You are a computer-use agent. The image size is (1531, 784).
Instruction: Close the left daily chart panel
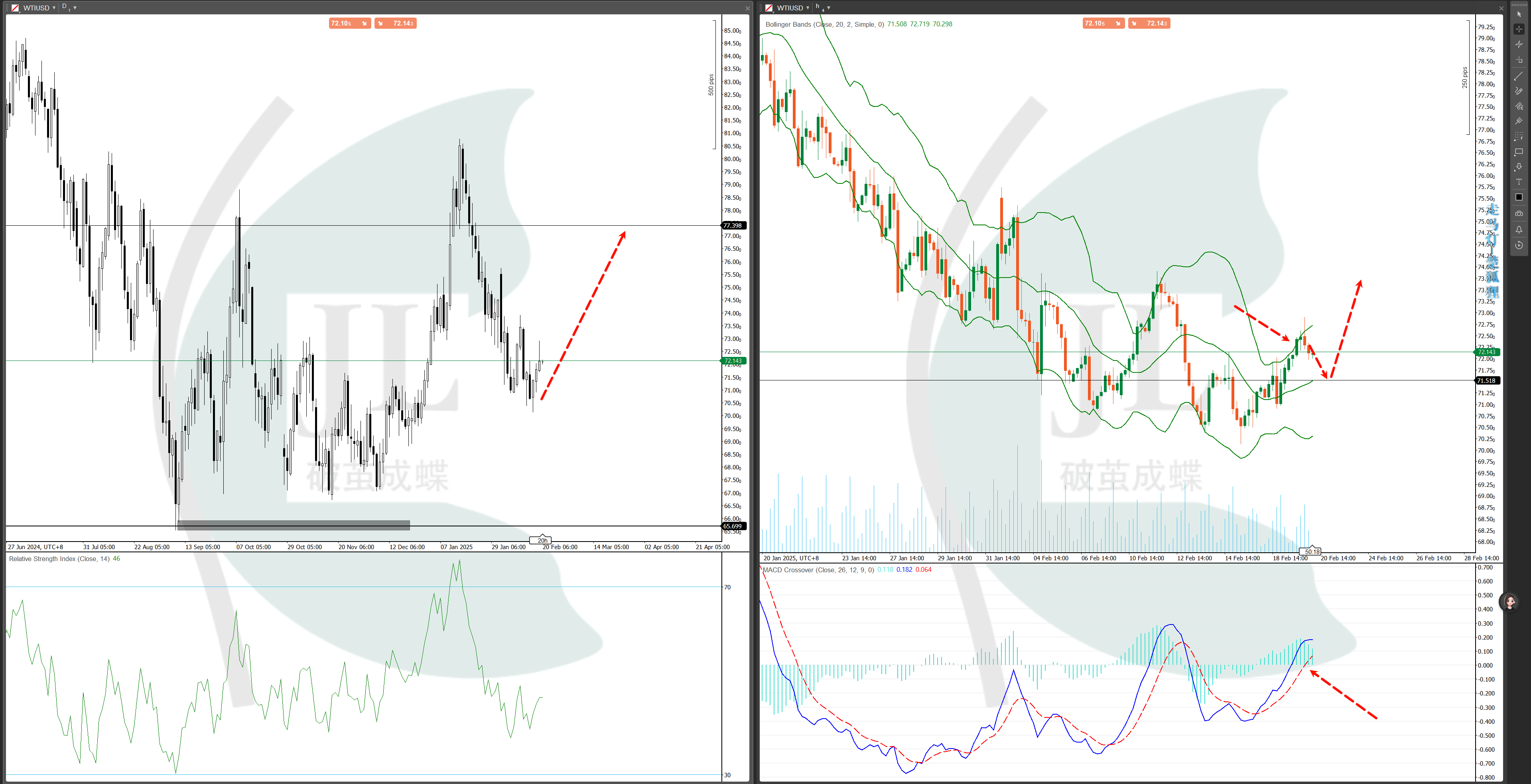(x=747, y=8)
